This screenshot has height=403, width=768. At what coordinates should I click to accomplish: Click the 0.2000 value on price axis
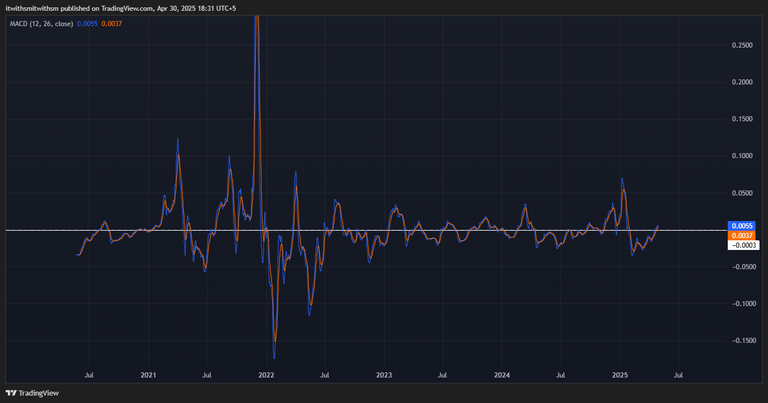(742, 82)
